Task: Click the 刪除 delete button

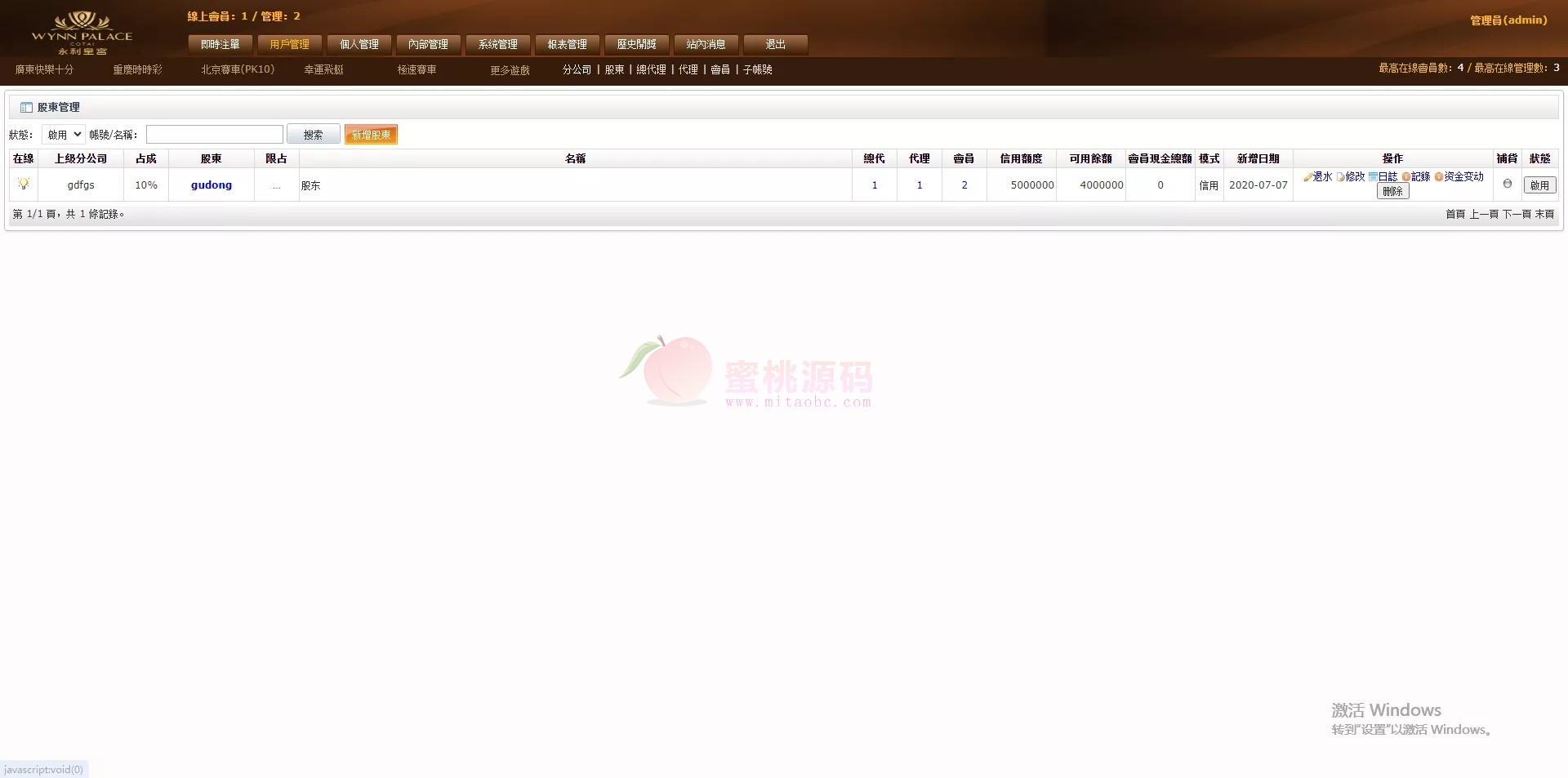Action: pyautogui.click(x=1392, y=192)
